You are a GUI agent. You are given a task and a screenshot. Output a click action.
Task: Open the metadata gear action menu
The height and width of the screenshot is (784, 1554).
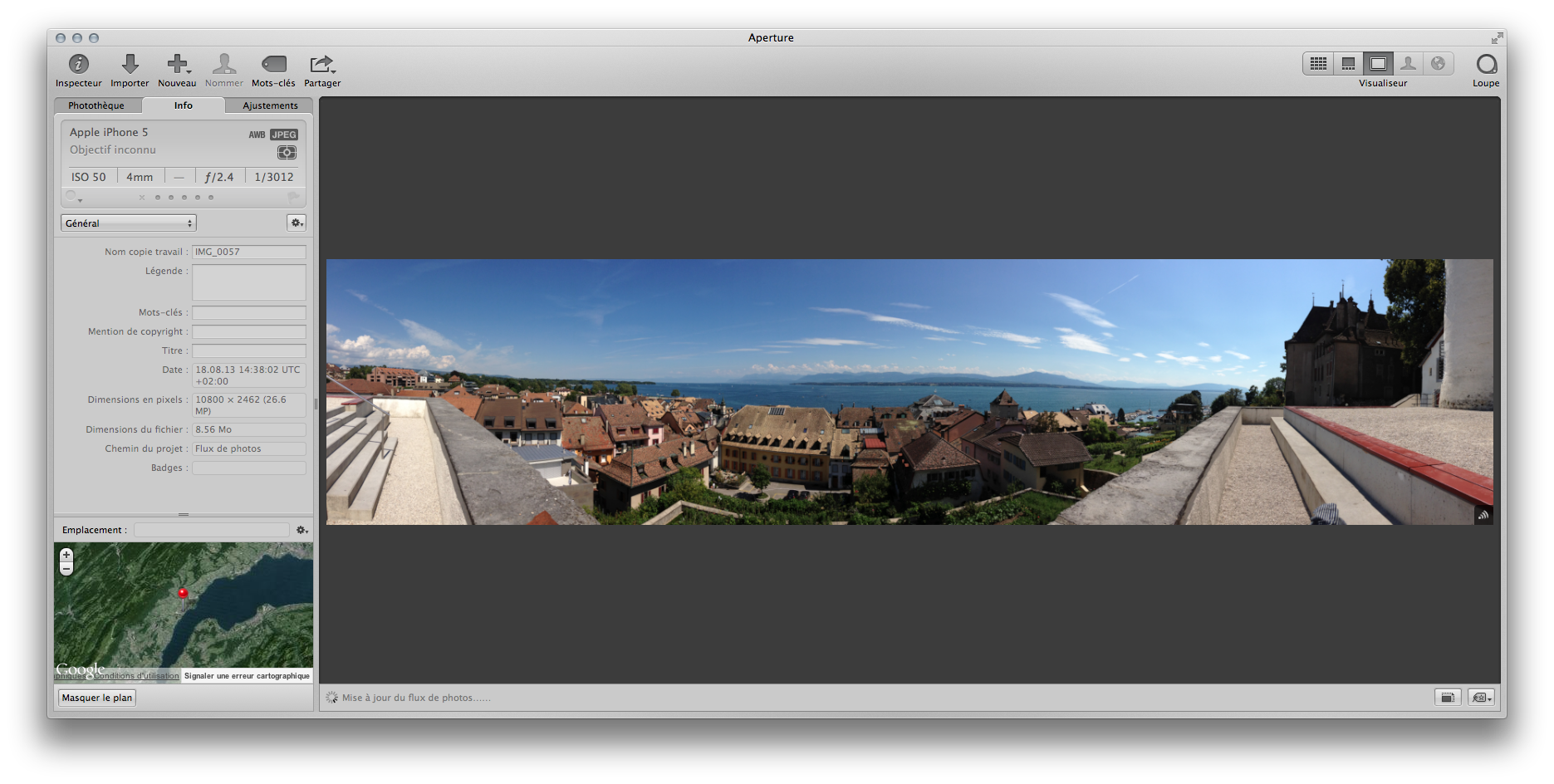[x=297, y=223]
